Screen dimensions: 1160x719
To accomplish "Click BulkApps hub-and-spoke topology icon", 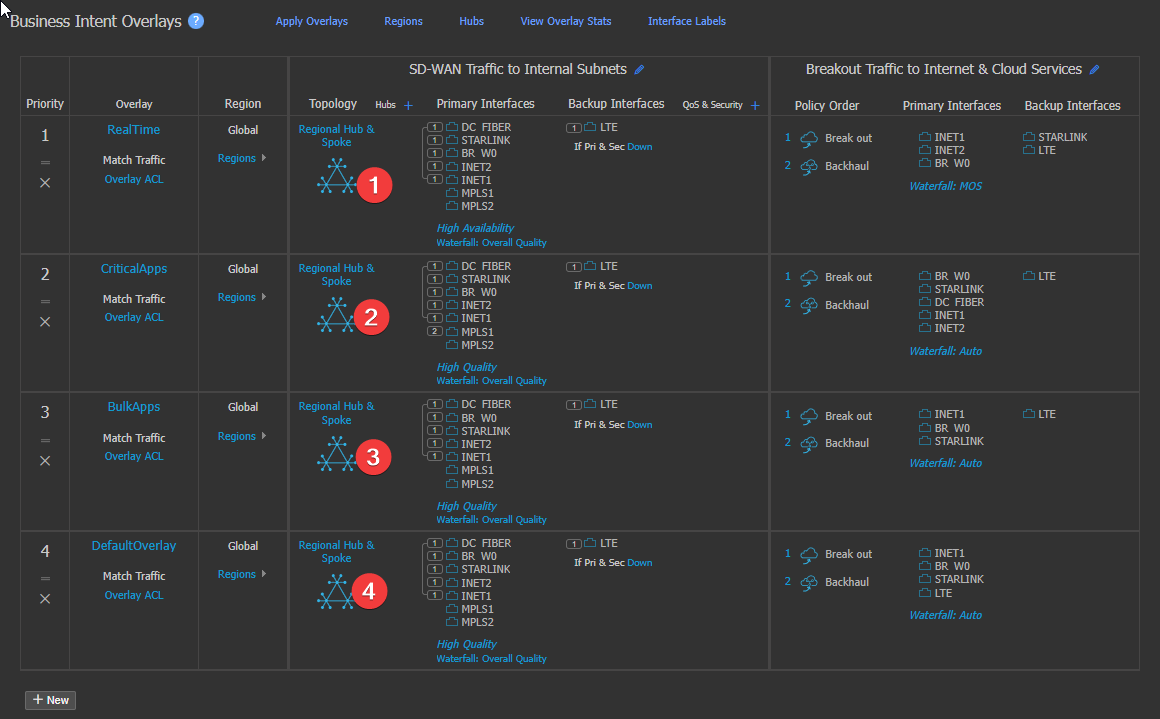I will [337, 453].
